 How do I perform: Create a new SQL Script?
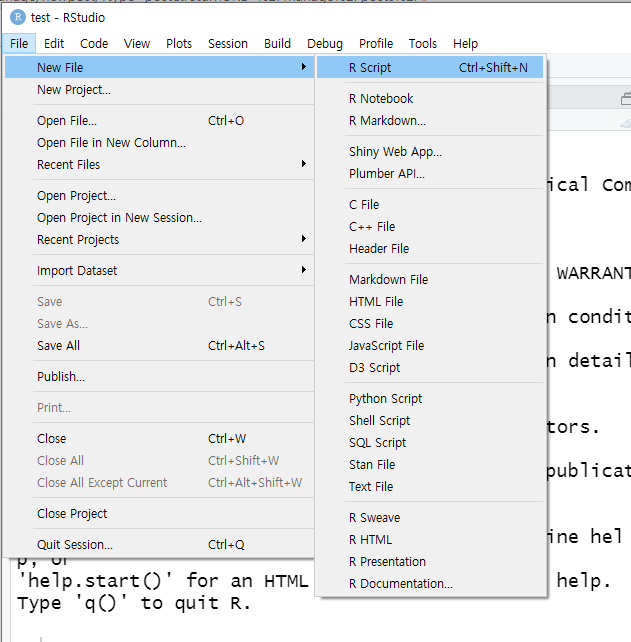click(x=430, y=443)
